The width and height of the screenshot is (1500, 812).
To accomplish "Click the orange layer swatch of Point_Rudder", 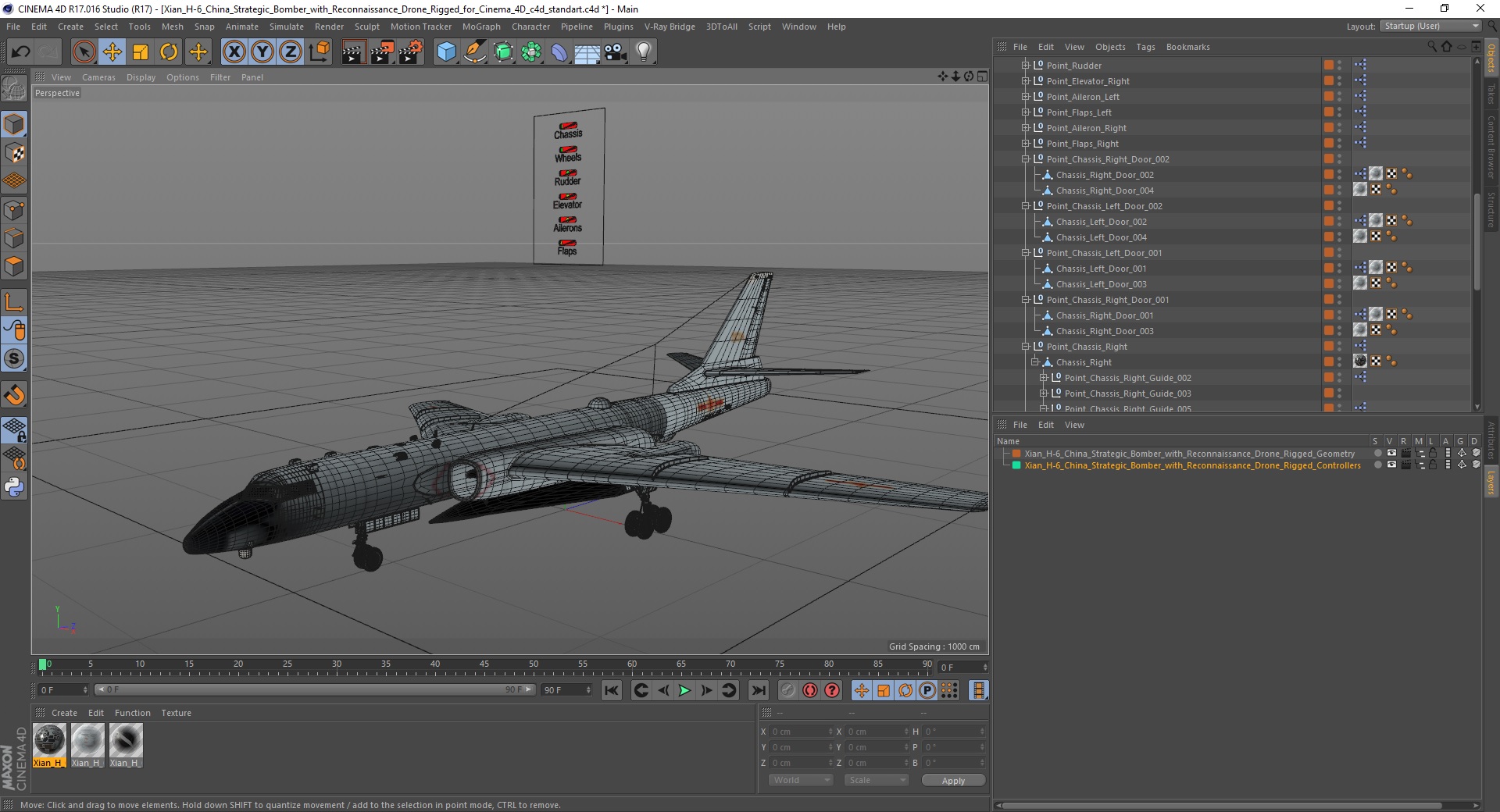I will 1328,65.
